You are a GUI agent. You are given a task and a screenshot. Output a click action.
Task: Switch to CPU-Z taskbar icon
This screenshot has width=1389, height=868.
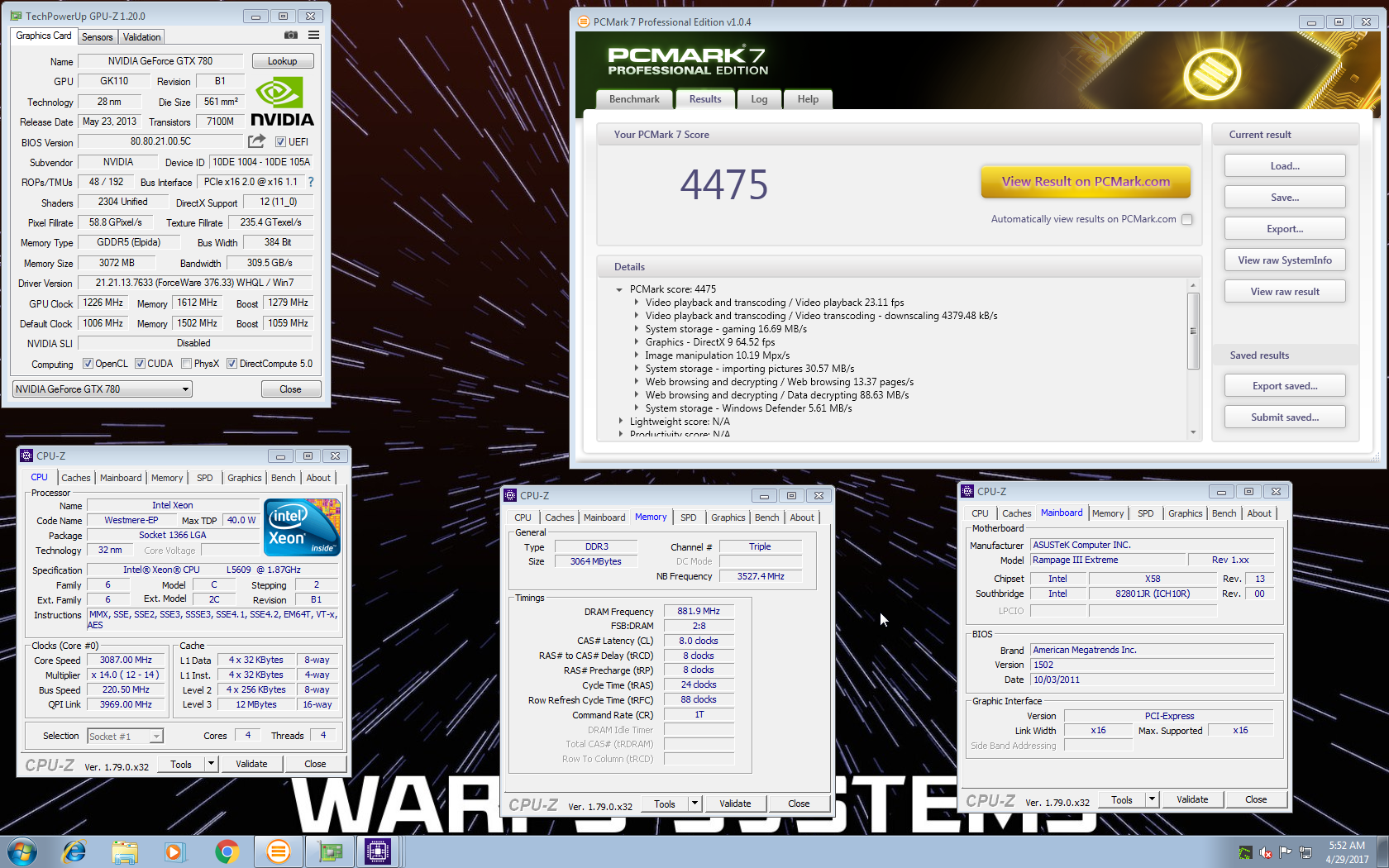pyautogui.click(x=378, y=851)
